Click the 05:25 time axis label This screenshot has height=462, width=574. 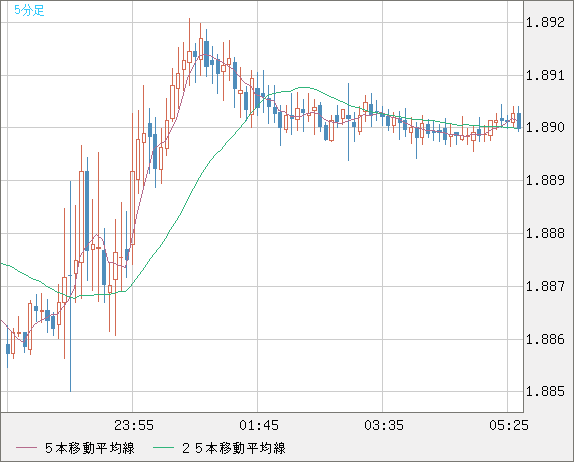[x=509, y=425]
